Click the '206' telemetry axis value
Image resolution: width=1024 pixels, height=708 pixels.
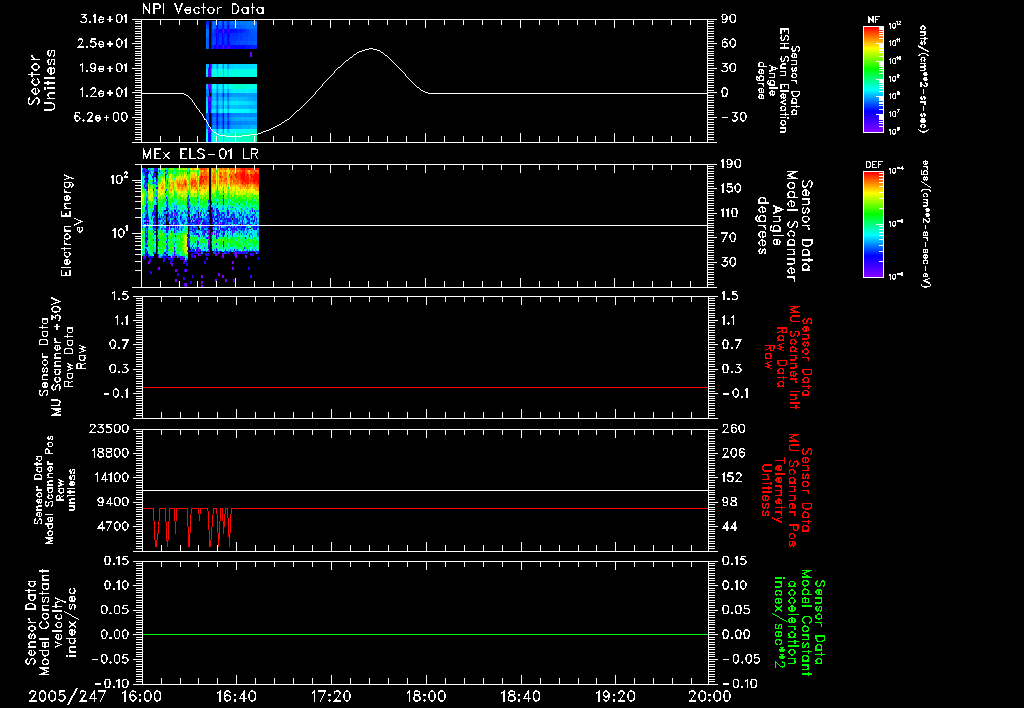731,453
